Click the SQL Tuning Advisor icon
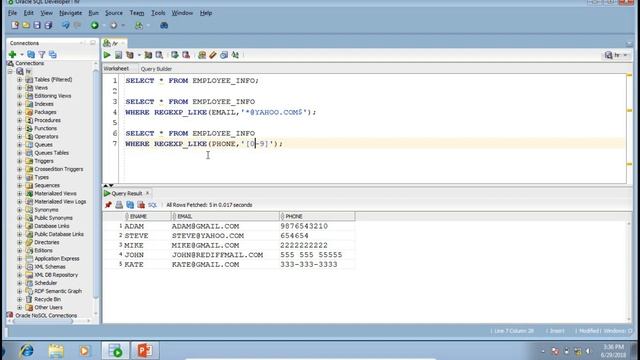This screenshot has height=360, width=640. click(159, 55)
